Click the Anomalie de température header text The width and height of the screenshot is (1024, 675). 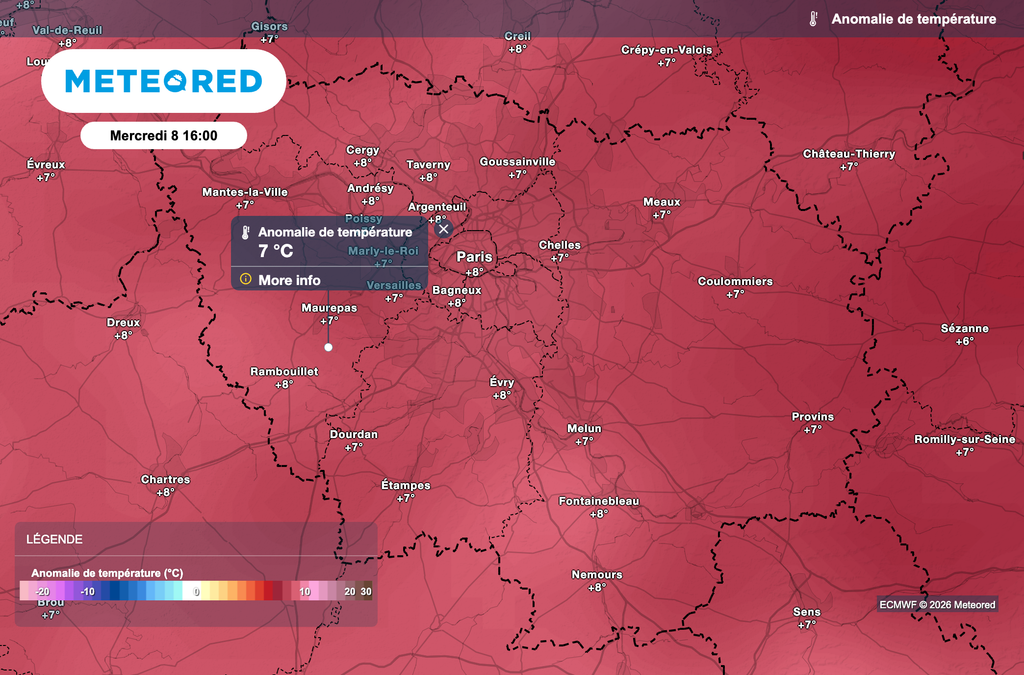coord(916,18)
